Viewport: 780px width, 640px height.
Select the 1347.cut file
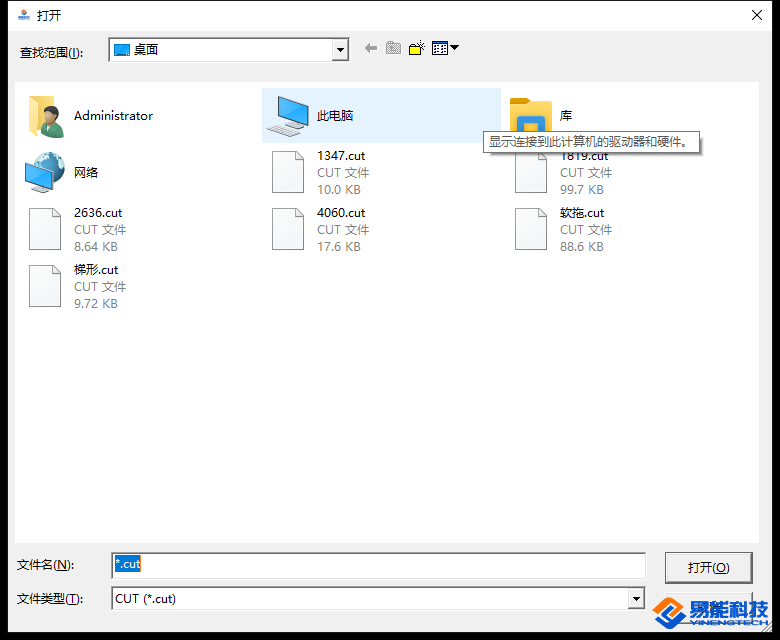pos(340,157)
